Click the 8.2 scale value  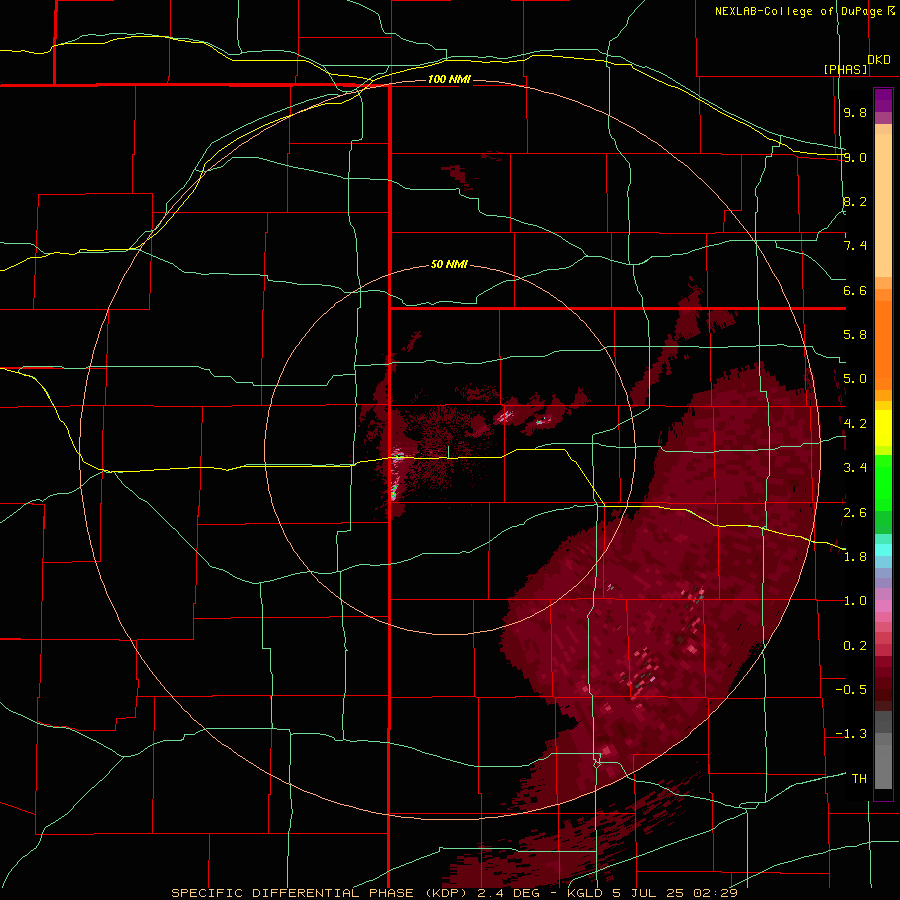click(x=855, y=201)
